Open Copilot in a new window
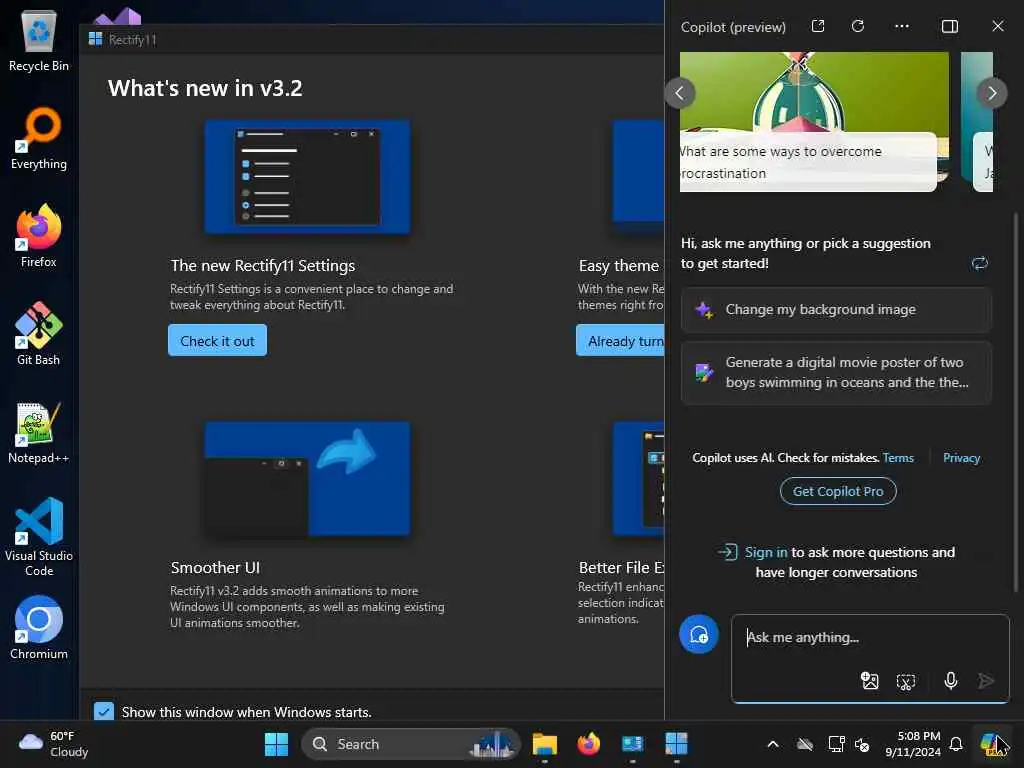 [818, 26]
